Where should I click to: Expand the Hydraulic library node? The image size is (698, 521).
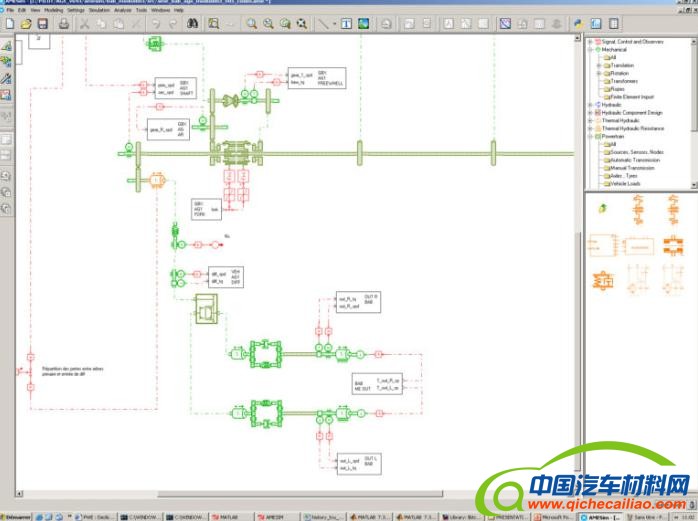tap(590, 104)
